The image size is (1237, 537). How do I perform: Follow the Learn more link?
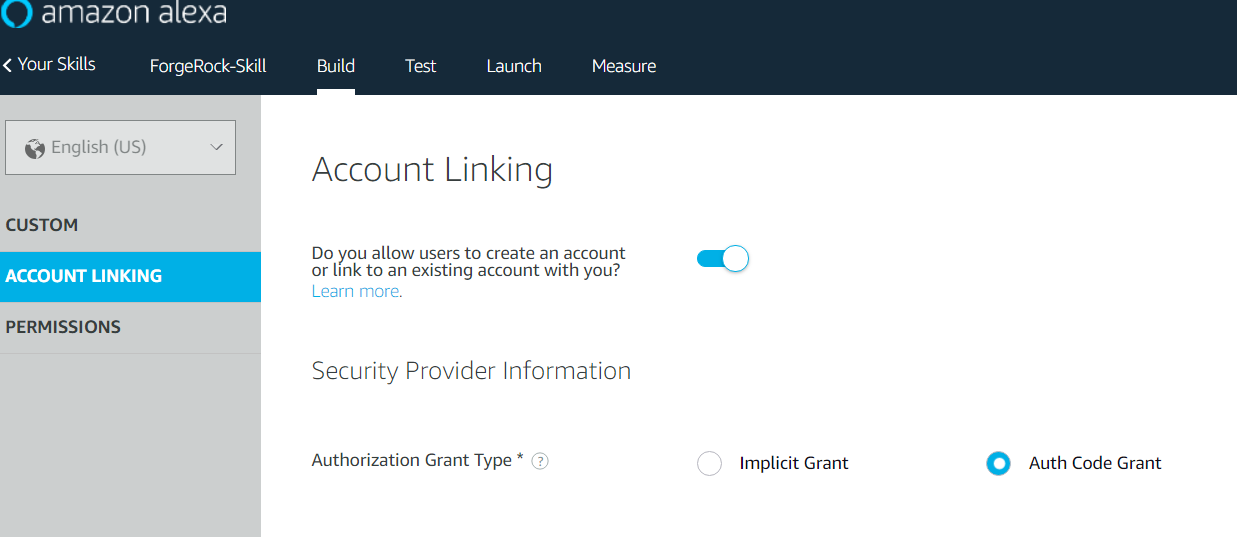pyautogui.click(x=357, y=291)
